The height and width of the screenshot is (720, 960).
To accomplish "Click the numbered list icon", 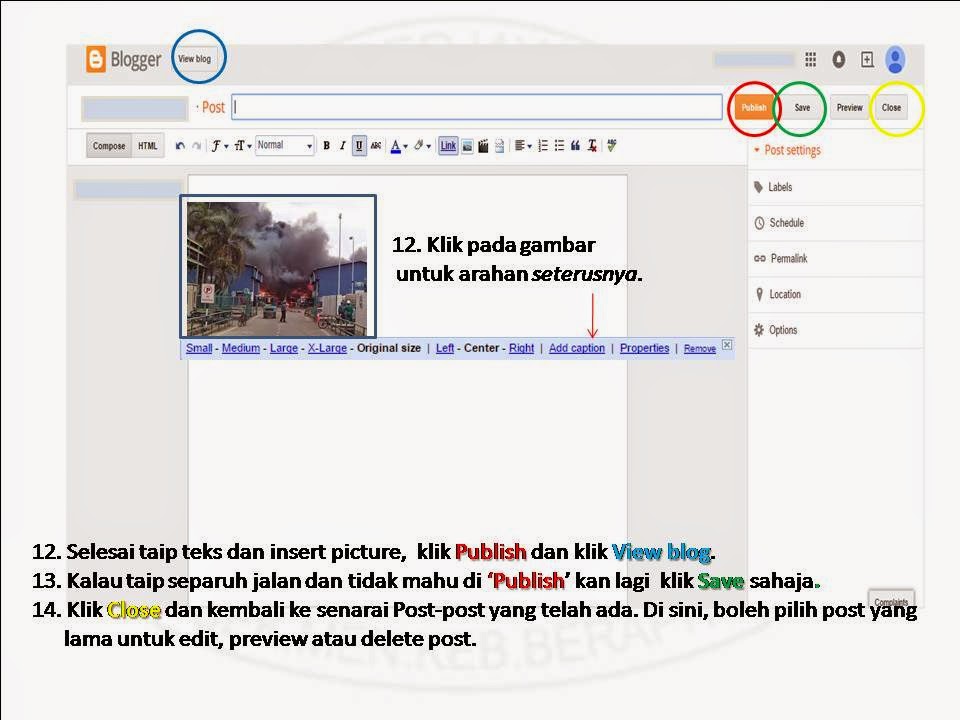I will pyautogui.click(x=543, y=145).
